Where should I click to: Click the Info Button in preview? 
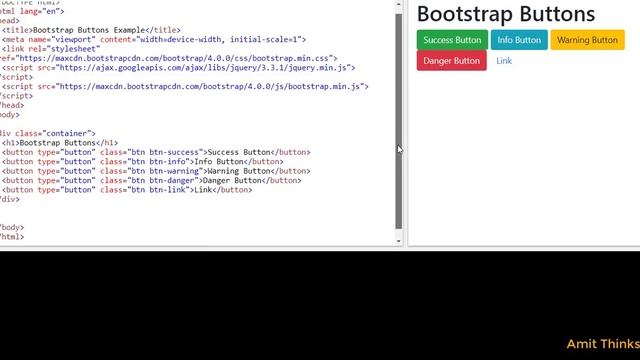pos(519,40)
